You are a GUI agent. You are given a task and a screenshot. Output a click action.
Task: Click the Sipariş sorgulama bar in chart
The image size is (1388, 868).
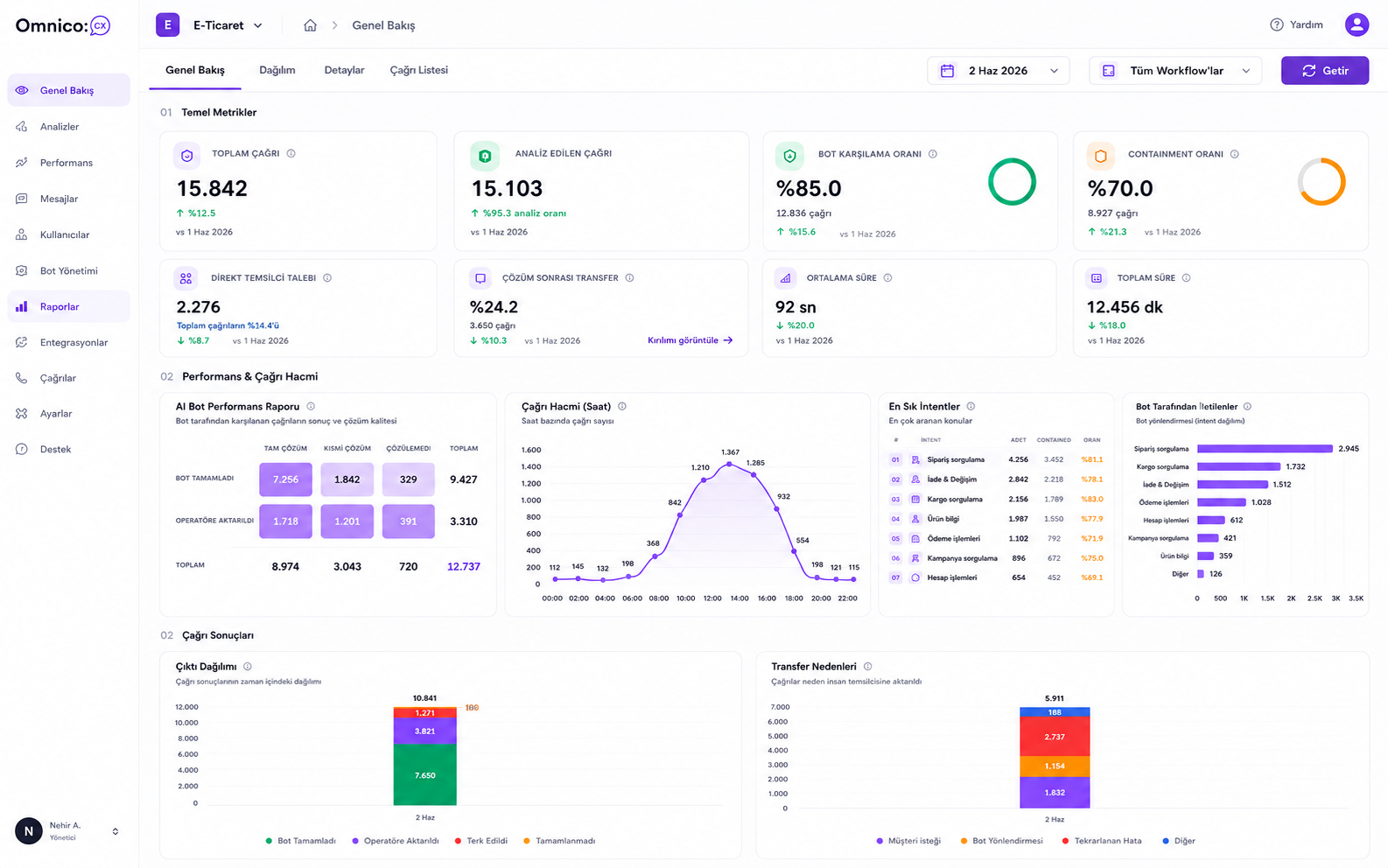click(1265, 449)
